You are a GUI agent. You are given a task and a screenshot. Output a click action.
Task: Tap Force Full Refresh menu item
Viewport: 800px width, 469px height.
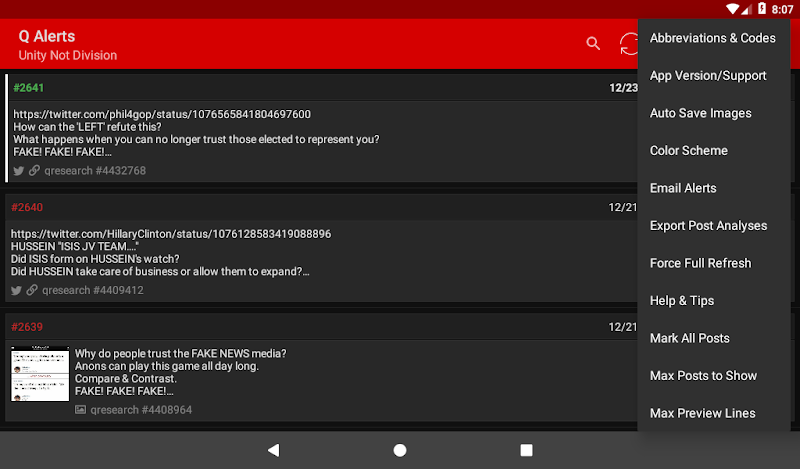(x=713, y=263)
